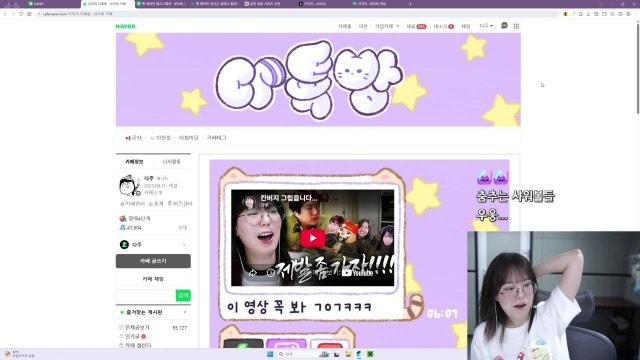This screenshot has width=640, height=360.
Task: Open the 인기글 board
Action: coord(132,336)
